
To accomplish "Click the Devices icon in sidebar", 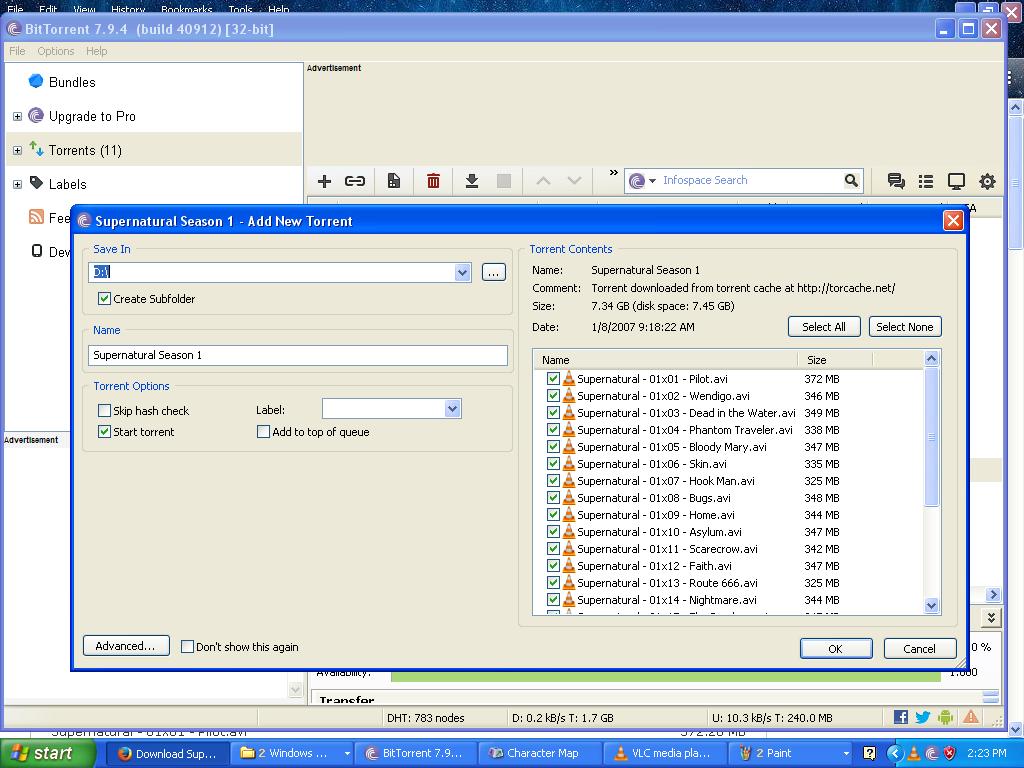I will (x=37, y=251).
